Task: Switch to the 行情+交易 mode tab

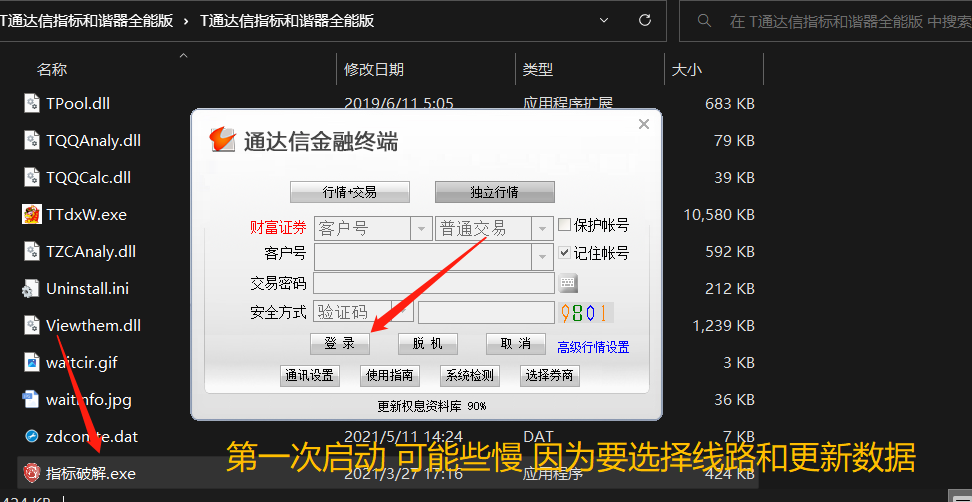Action: 350,192
